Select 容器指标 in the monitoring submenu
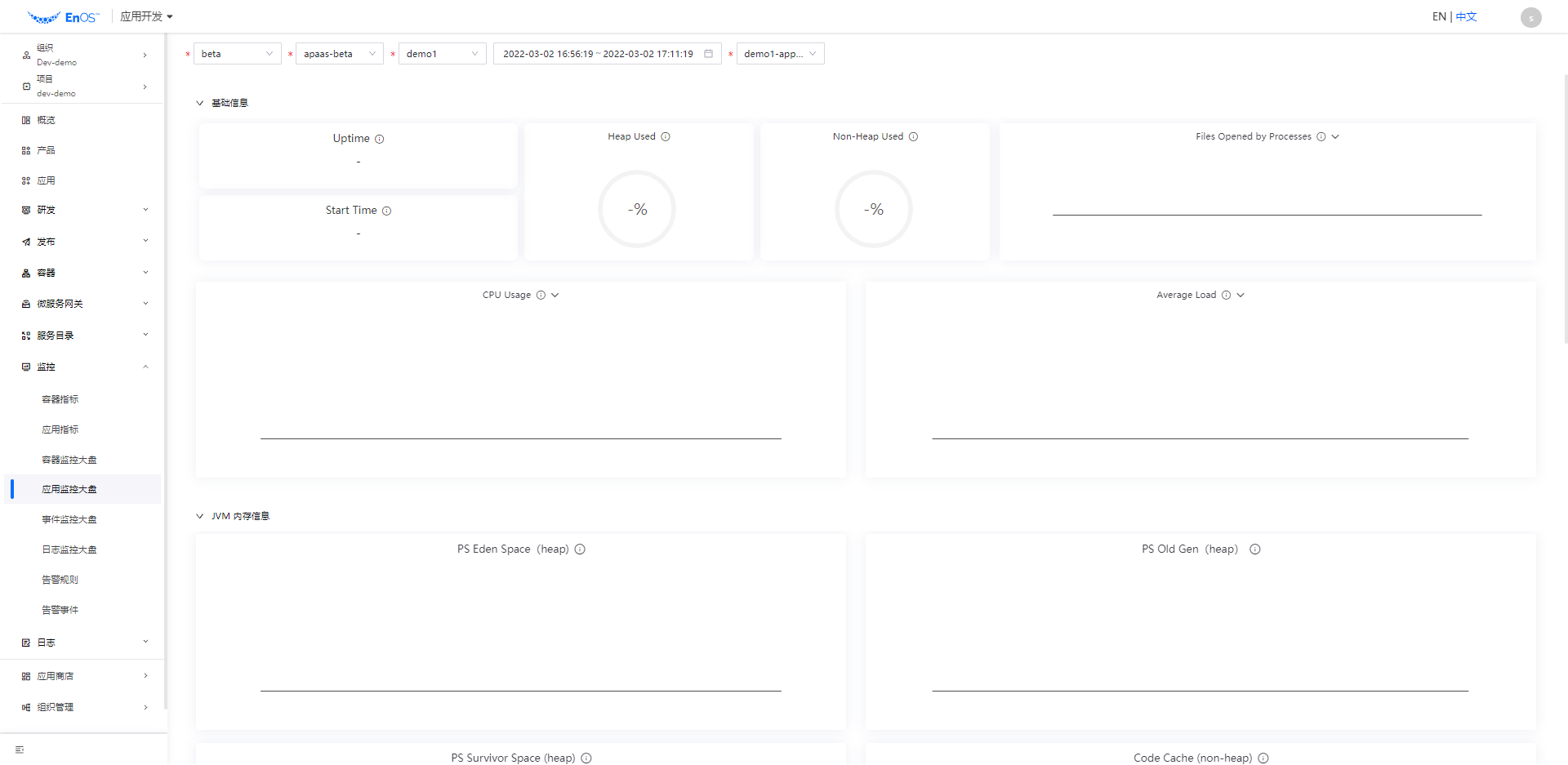 (60, 399)
